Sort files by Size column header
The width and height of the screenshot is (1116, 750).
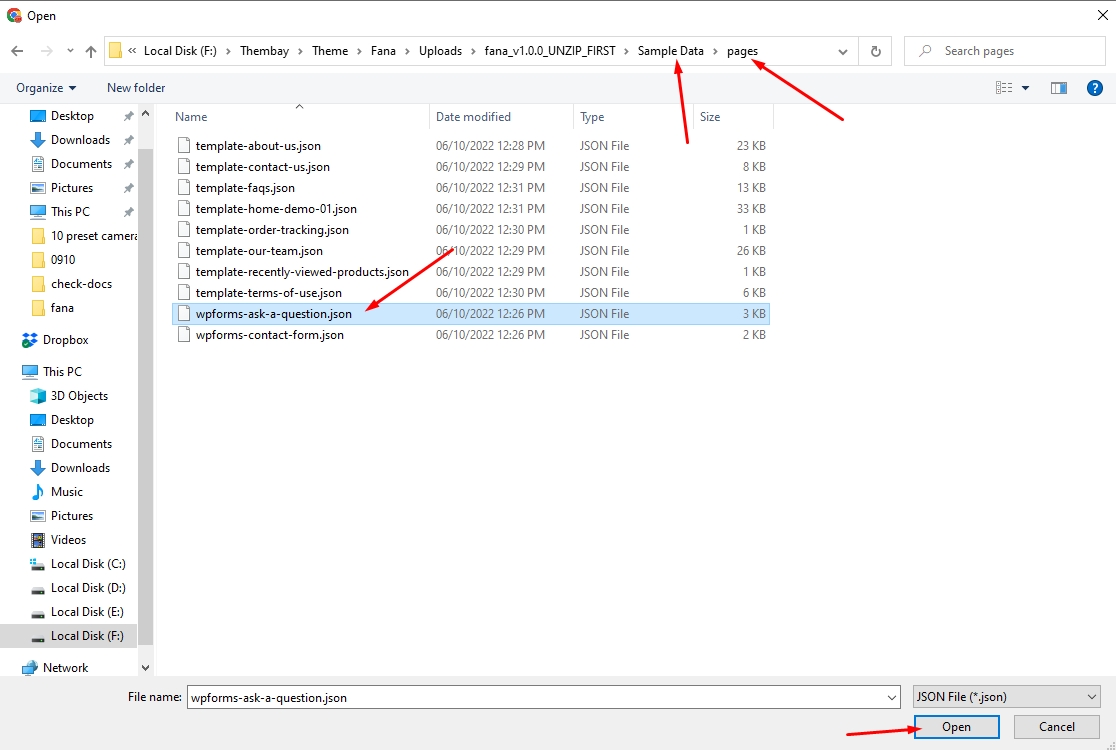point(710,117)
